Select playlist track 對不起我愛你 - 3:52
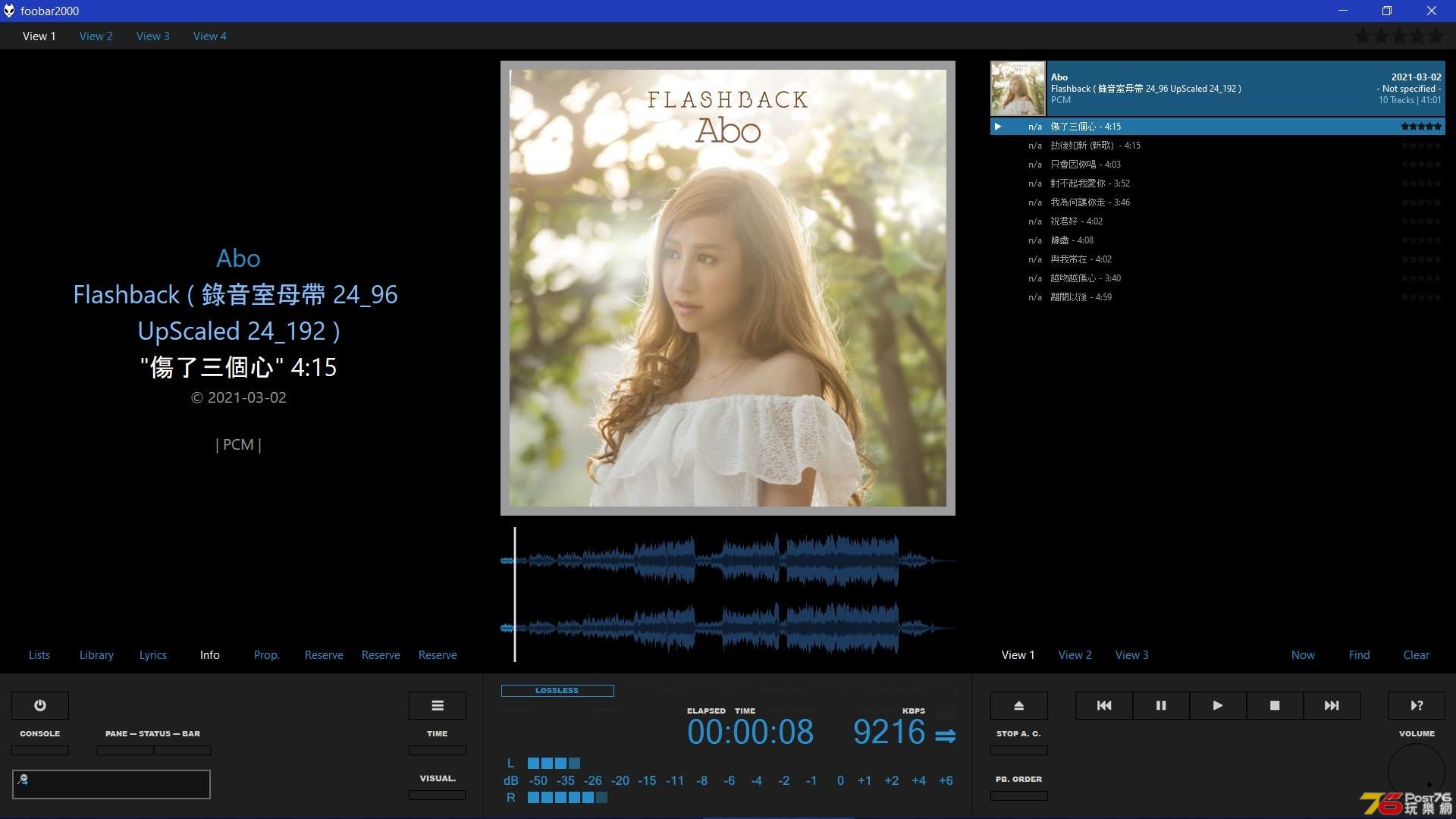Image resolution: width=1456 pixels, height=819 pixels. [1218, 184]
